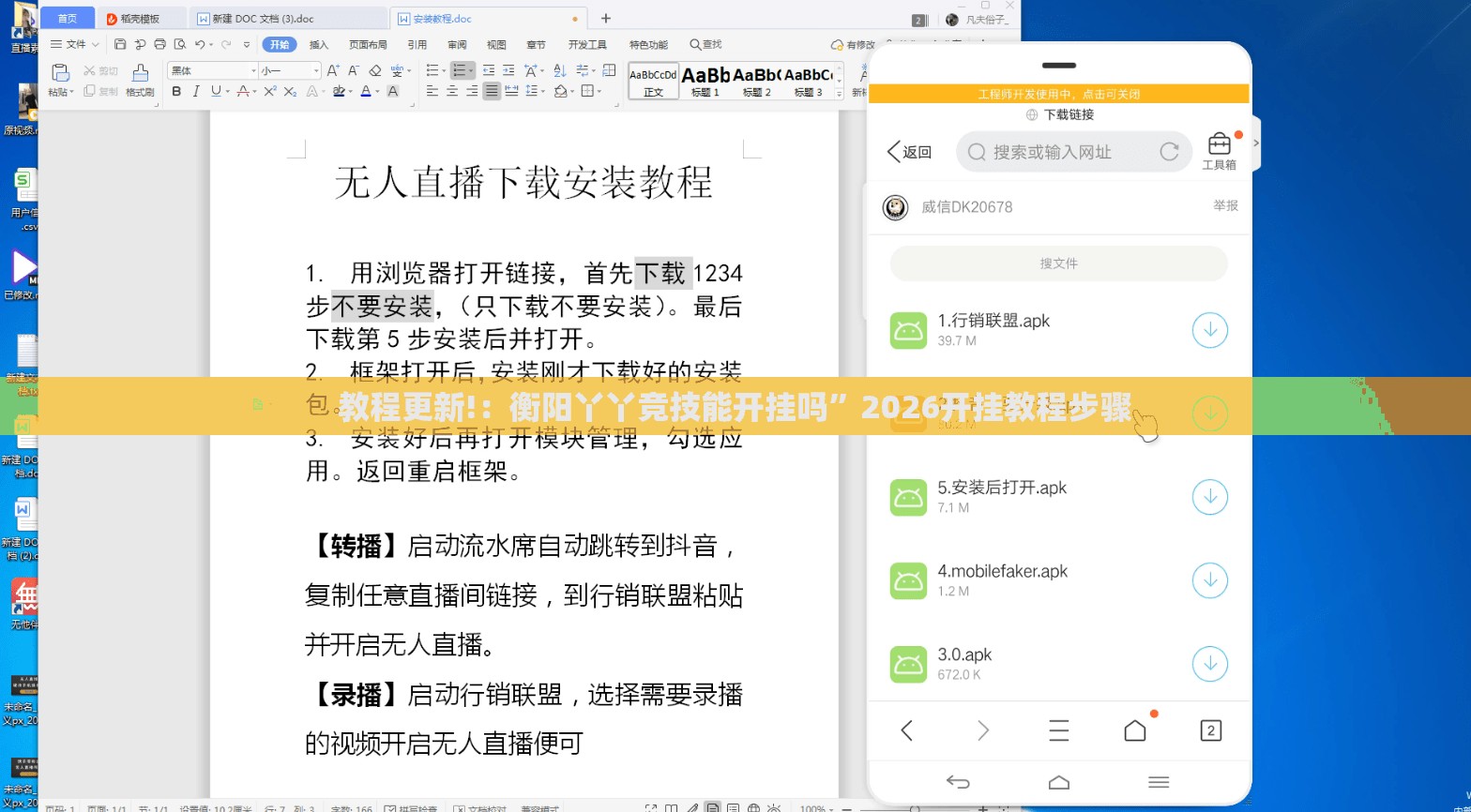Click the 查找 search button in the ribbon
This screenshot has height=812, width=1471.
[705, 44]
